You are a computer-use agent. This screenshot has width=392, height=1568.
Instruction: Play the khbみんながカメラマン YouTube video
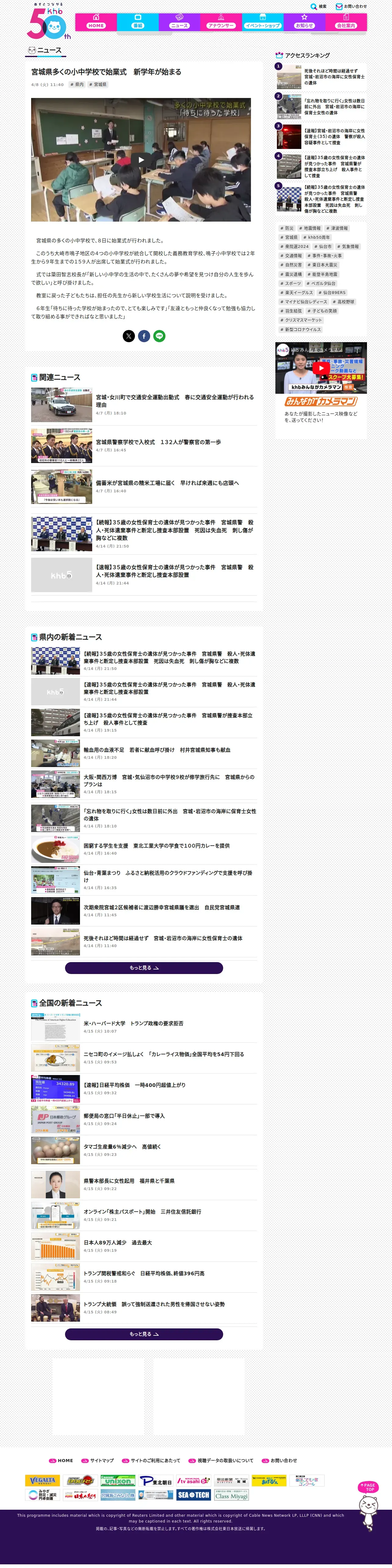(321, 368)
